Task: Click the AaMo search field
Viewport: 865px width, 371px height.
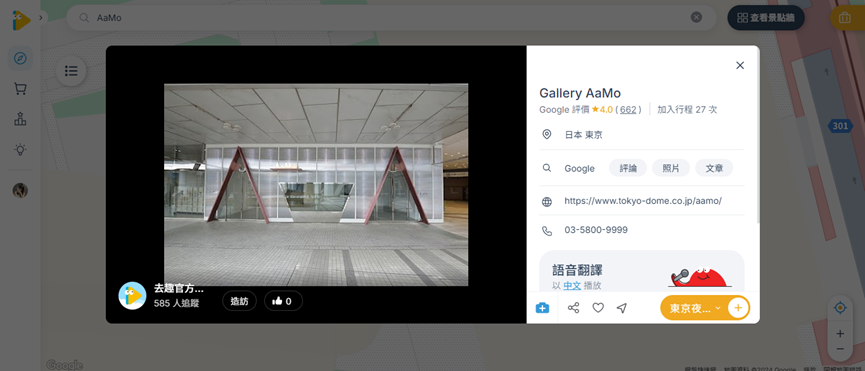Action: (x=391, y=18)
